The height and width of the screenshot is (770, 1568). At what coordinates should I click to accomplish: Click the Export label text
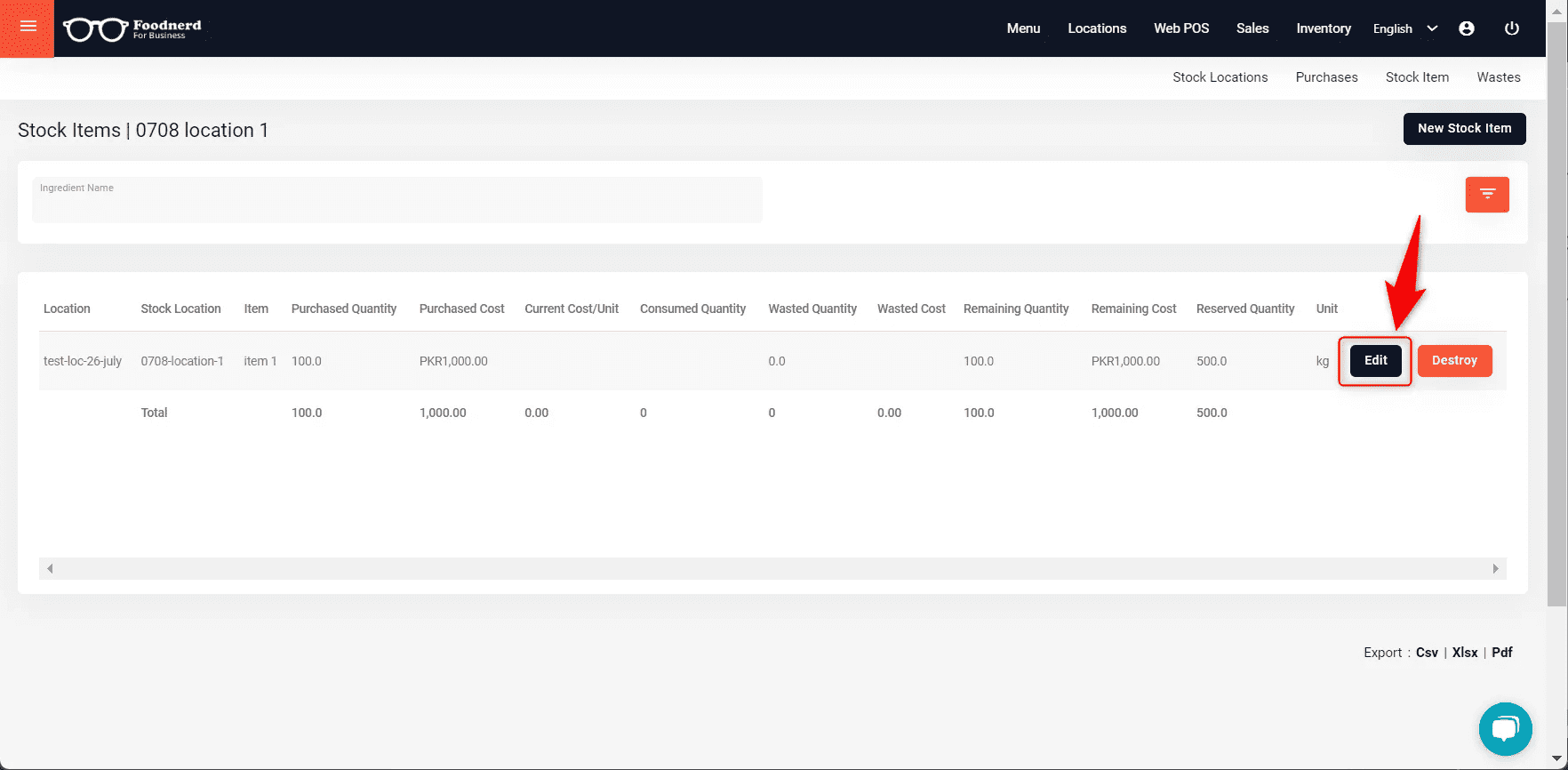pos(1382,653)
